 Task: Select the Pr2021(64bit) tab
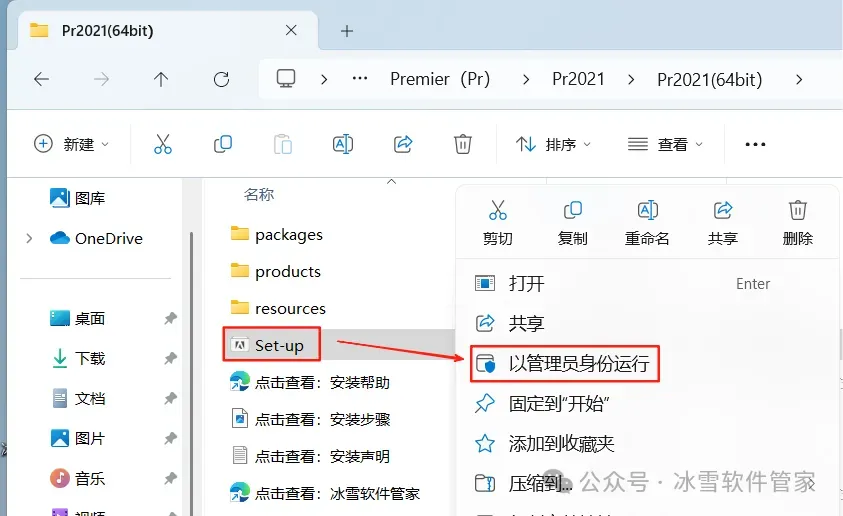pos(168,31)
